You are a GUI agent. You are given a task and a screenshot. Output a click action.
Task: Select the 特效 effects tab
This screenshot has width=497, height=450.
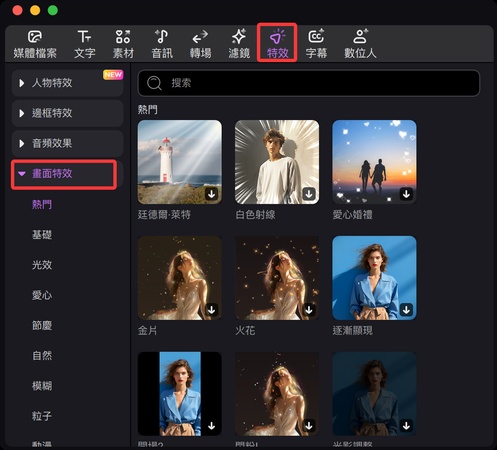tap(277, 44)
